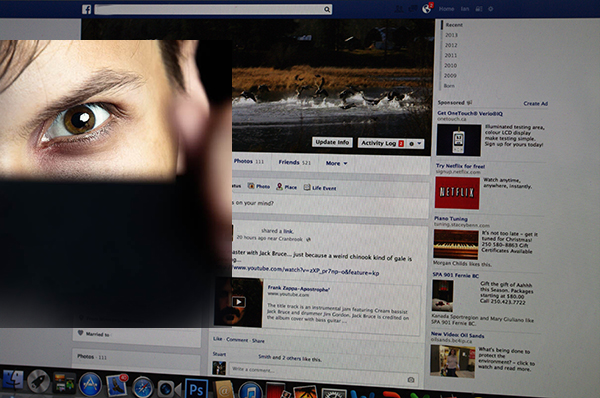Open the account settings gear in header
The height and width of the screenshot is (398, 600).
coord(491,9)
